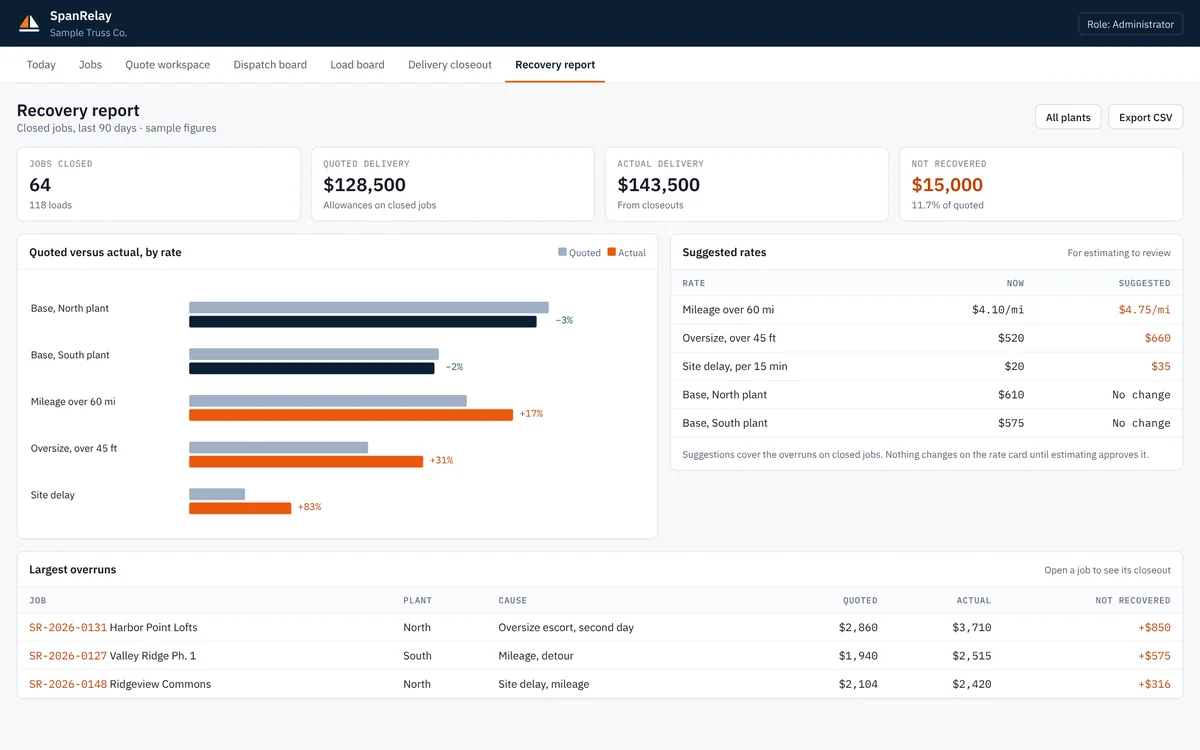Click Ridgeview Commons job name

pyautogui.click(x=160, y=684)
